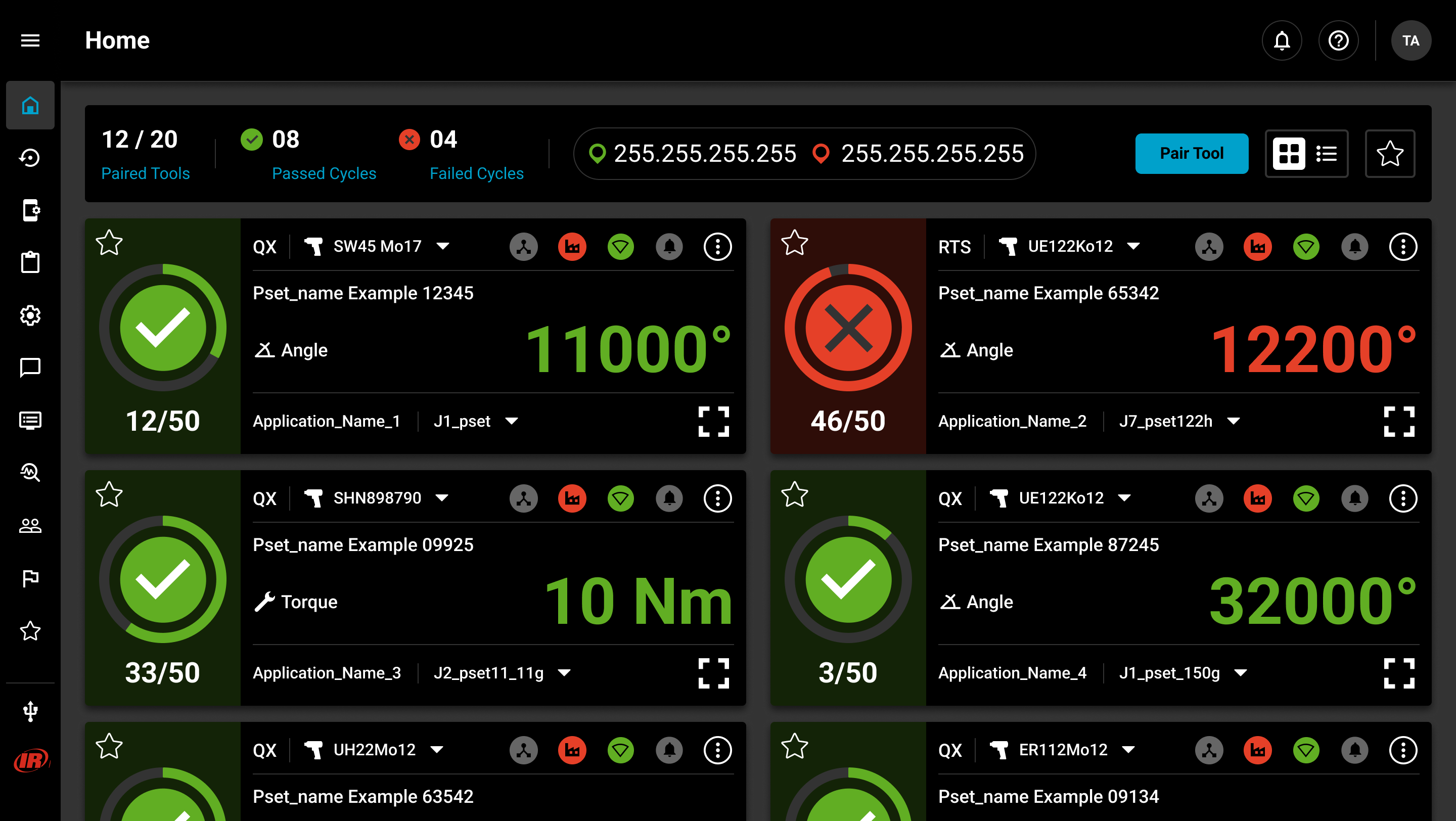Expand the SHN898790 tool dropdown
The width and height of the screenshot is (1456, 821).
click(442, 498)
